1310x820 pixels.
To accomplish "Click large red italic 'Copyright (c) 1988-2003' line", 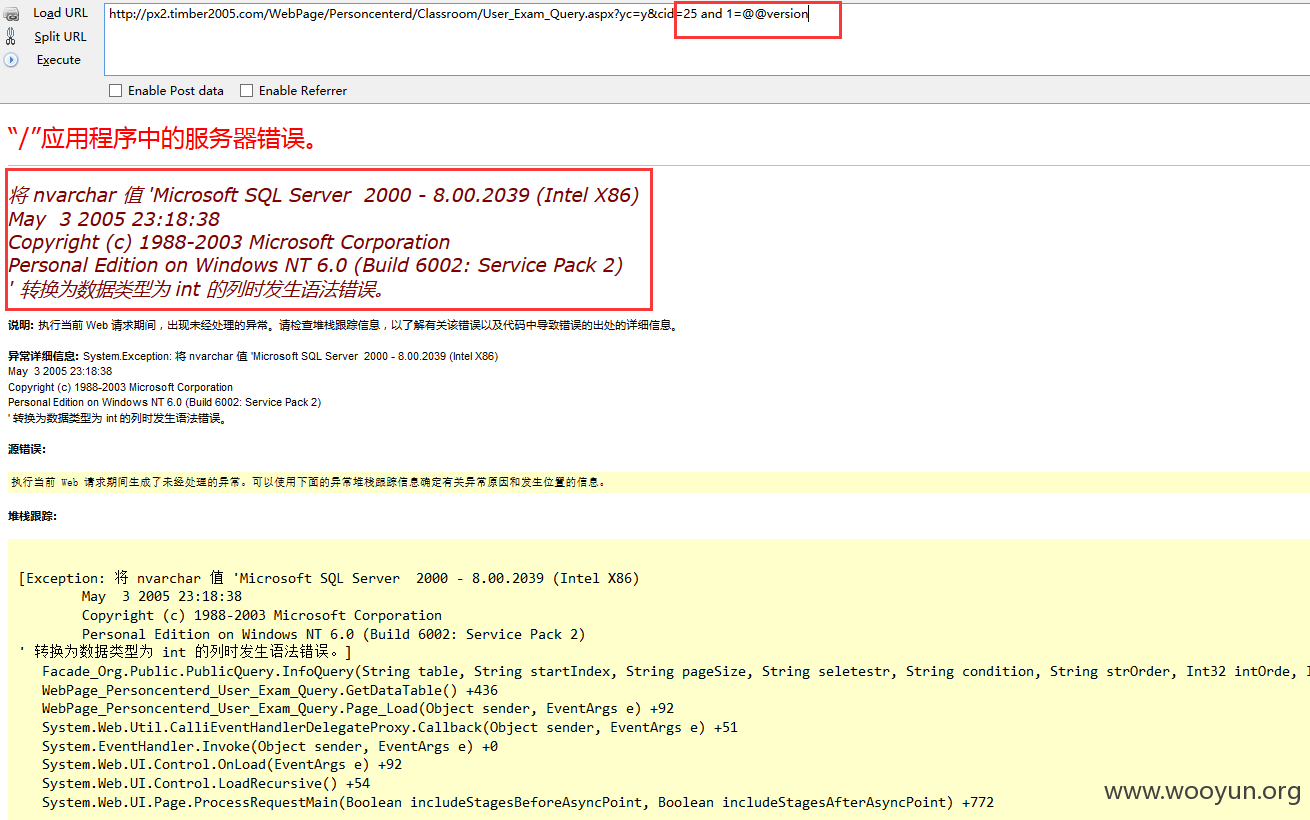I will click(229, 242).
